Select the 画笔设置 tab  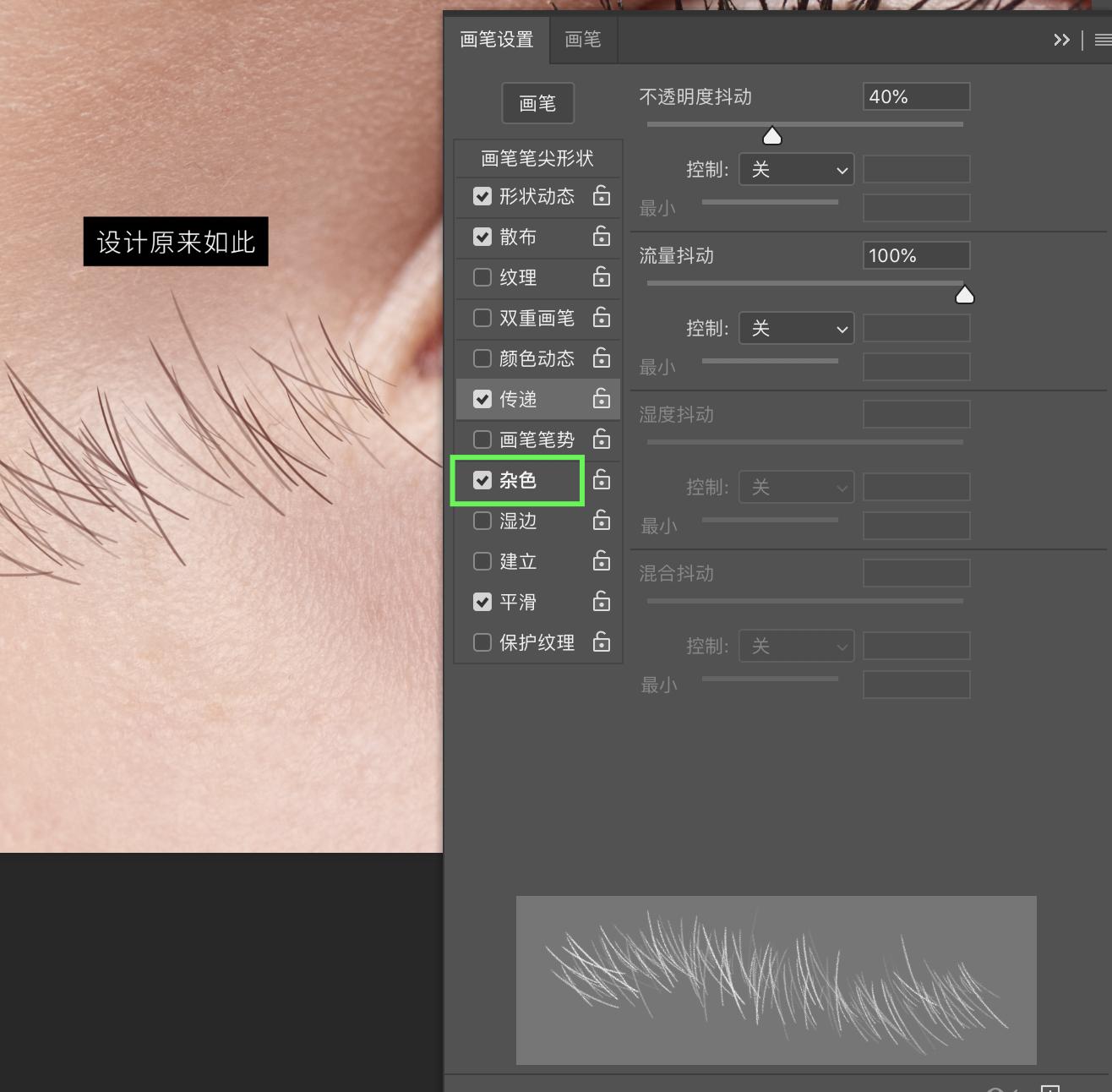(496, 39)
